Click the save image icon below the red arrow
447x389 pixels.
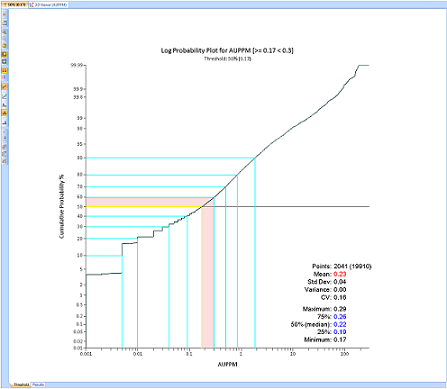click(4, 23)
